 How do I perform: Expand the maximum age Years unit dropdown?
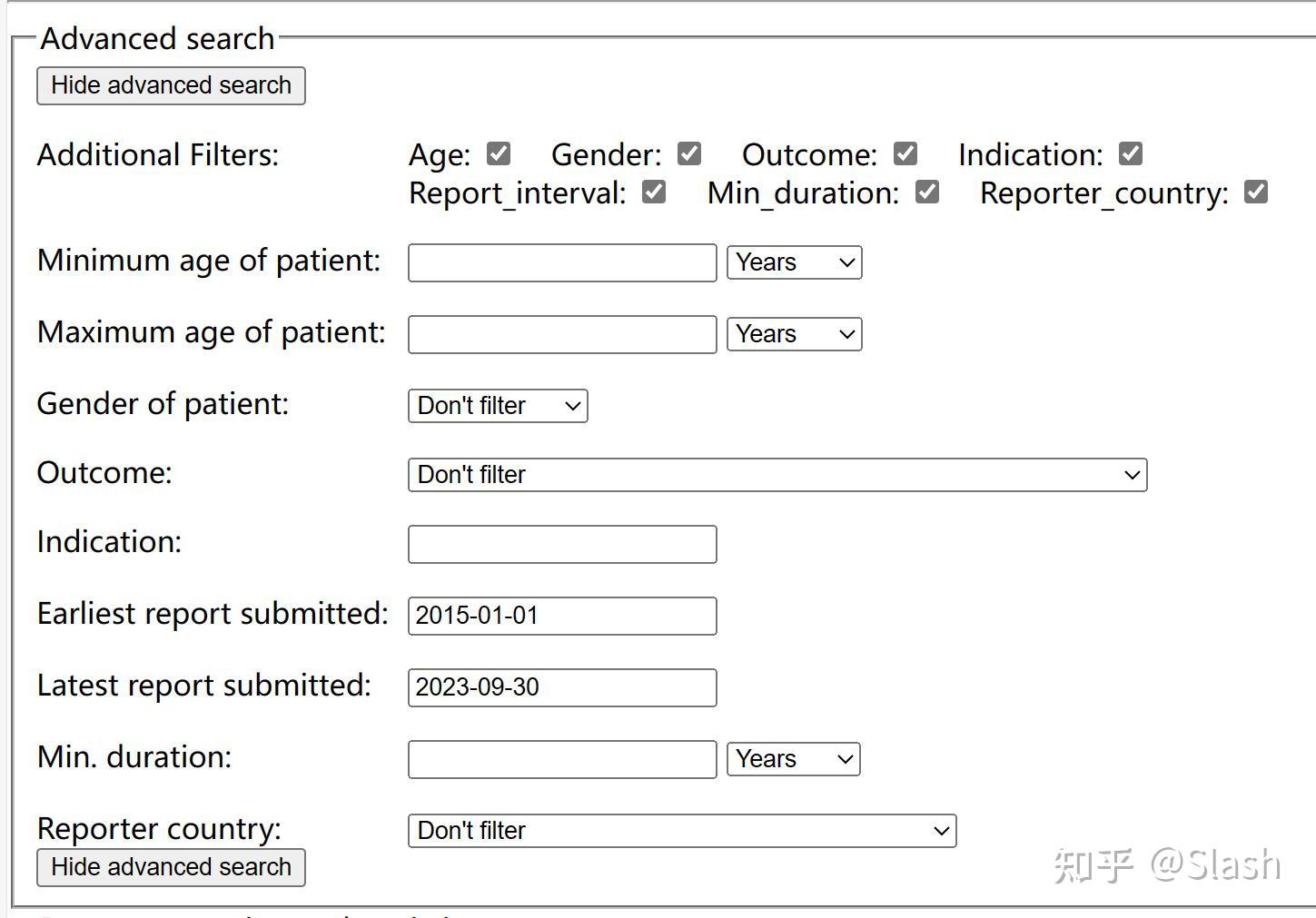click(794, 335)
